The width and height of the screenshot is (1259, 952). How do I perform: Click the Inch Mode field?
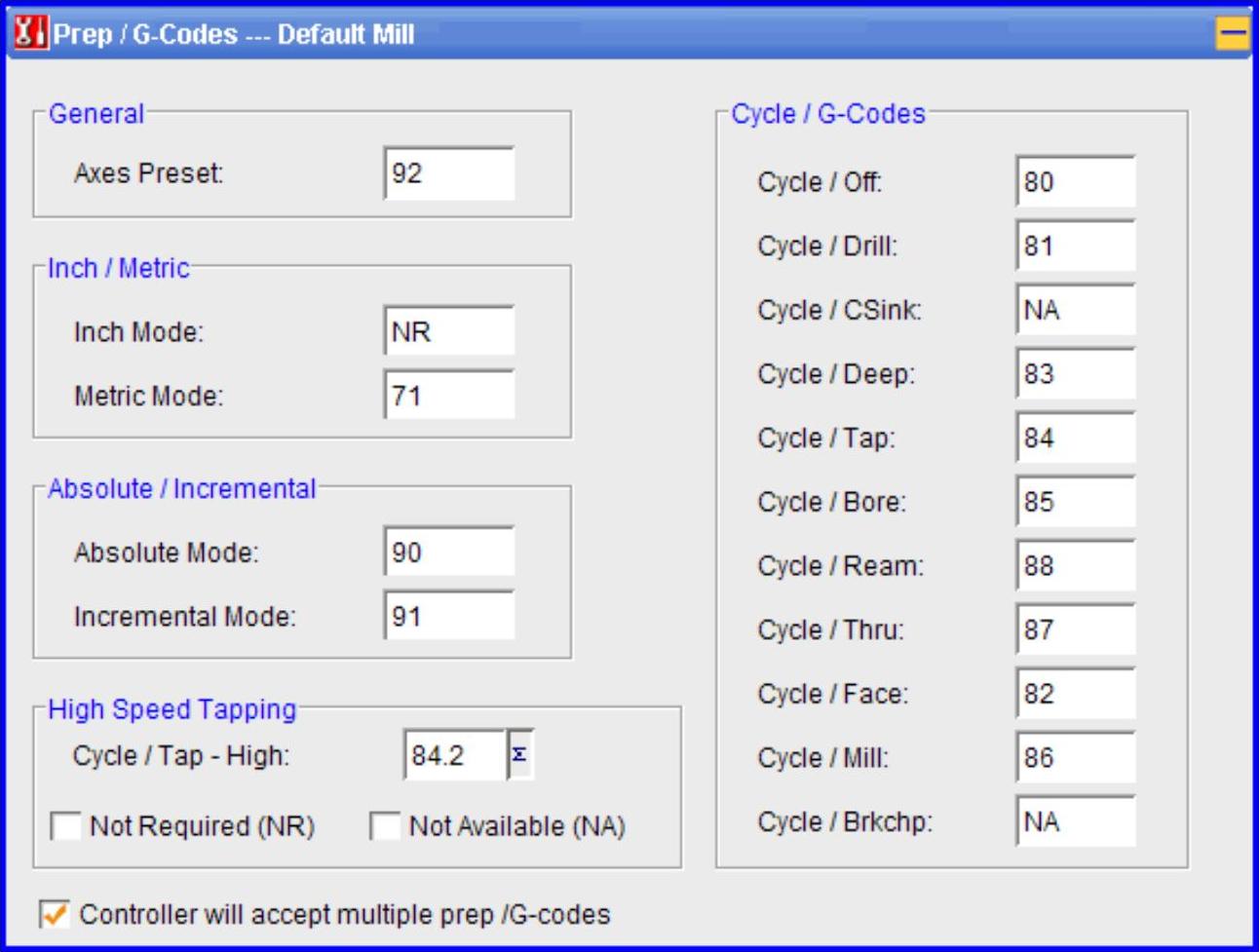(x=449, y=332)
